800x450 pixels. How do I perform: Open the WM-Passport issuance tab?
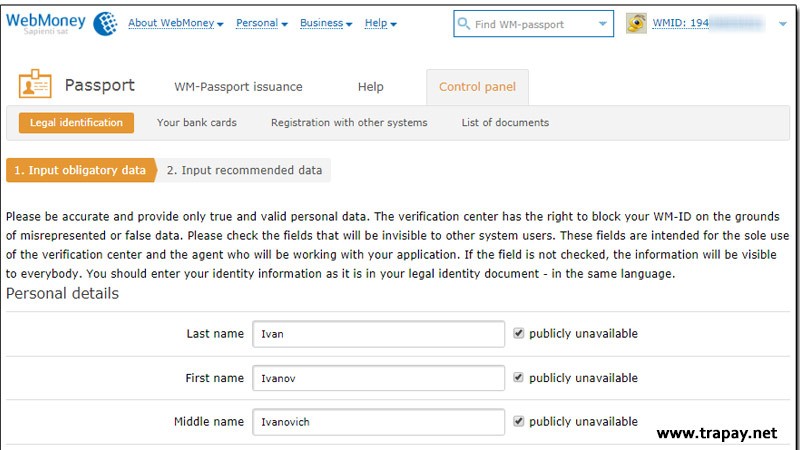238,87
